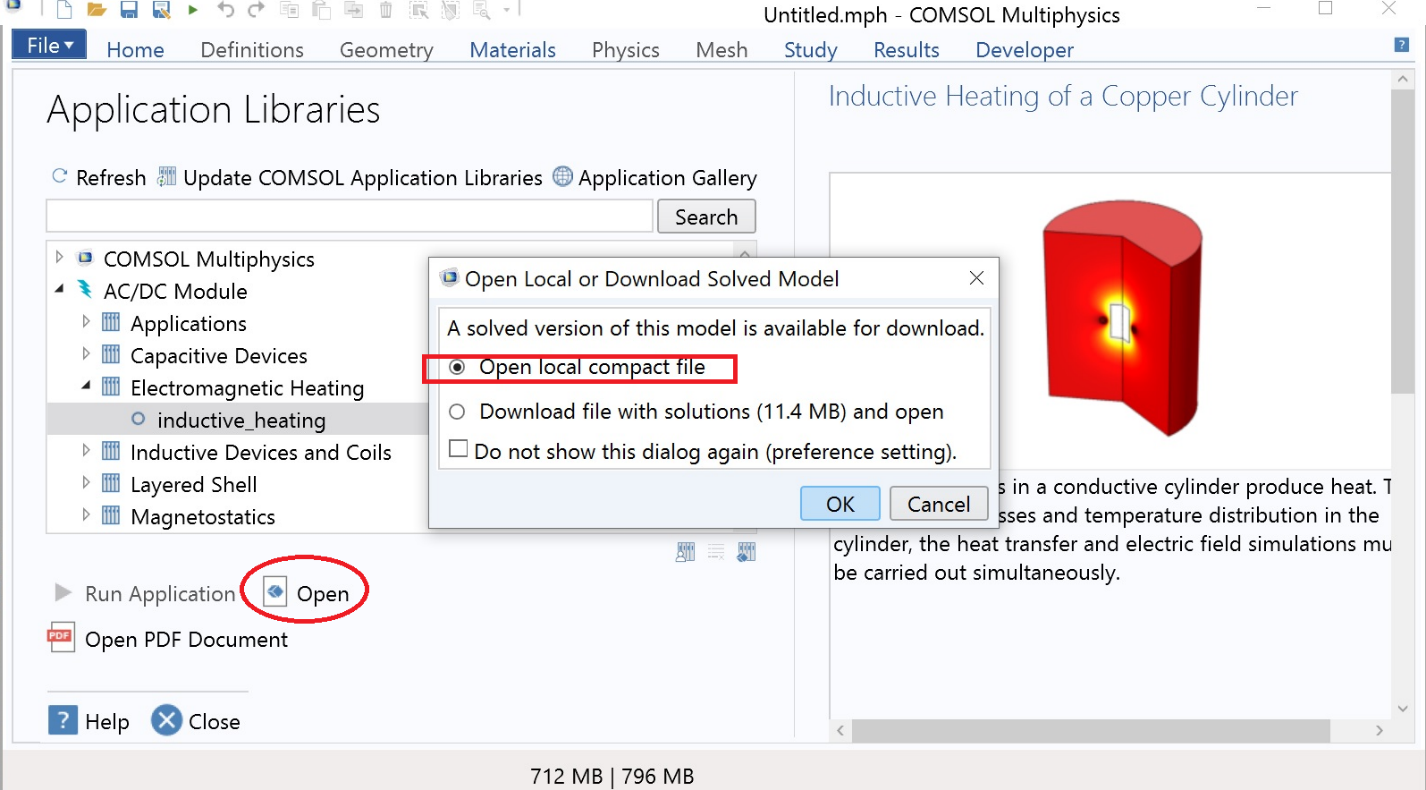Click the user-defined library icon below the tree
The width and height of the screenshot is (1426, 790).
(x=685, y=552)
